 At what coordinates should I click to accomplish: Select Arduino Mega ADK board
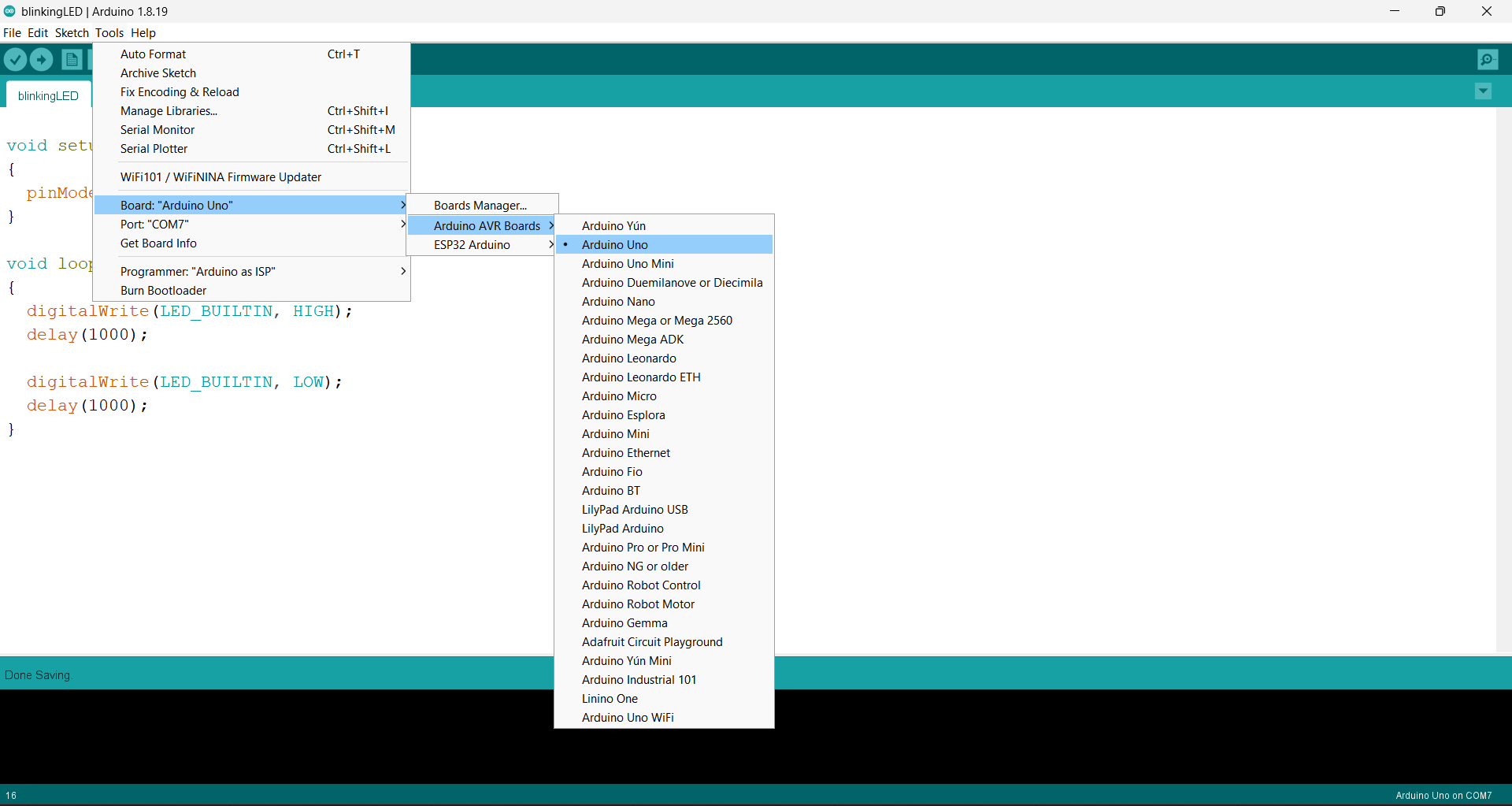tap(664, 340)
